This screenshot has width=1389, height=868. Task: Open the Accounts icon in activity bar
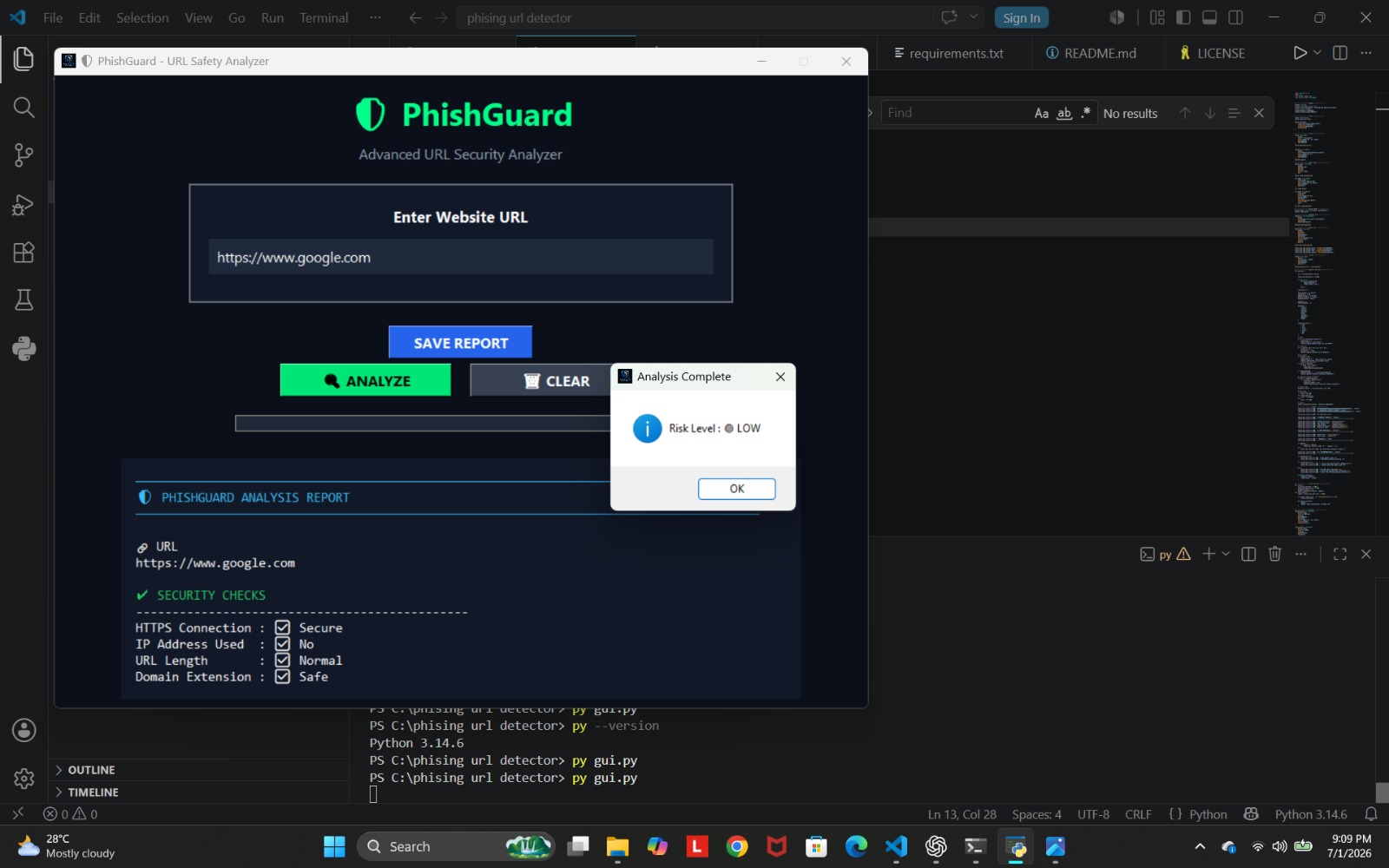point(23,730)
